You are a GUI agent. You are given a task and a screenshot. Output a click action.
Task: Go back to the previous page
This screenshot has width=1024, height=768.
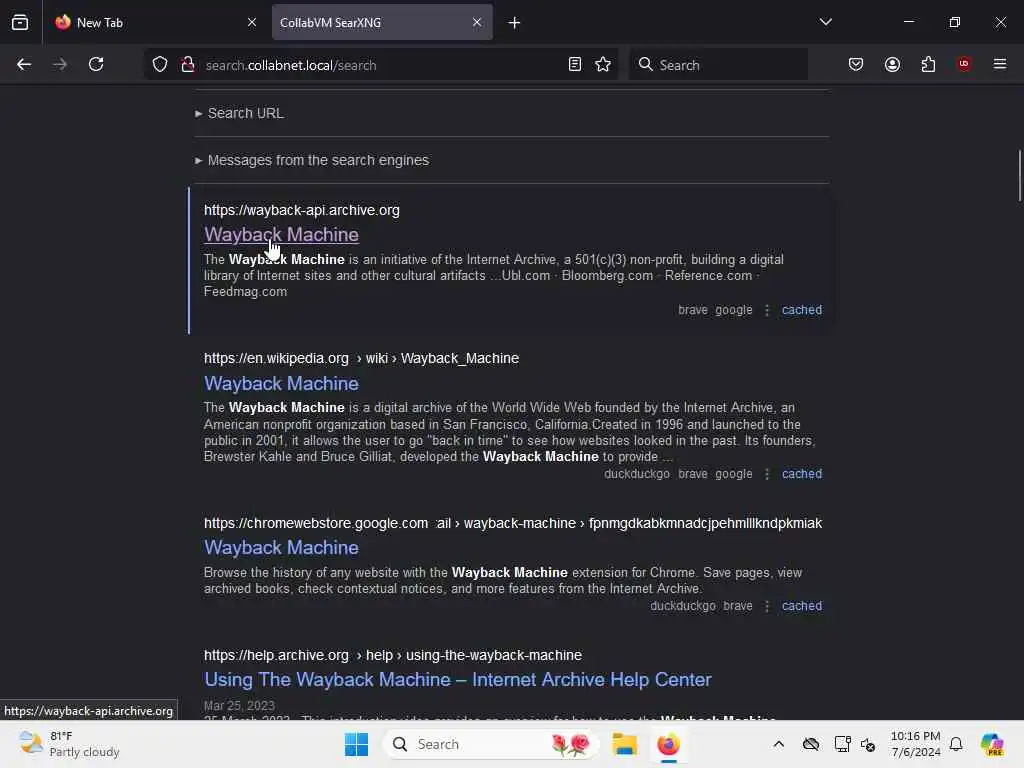point(24,64)
